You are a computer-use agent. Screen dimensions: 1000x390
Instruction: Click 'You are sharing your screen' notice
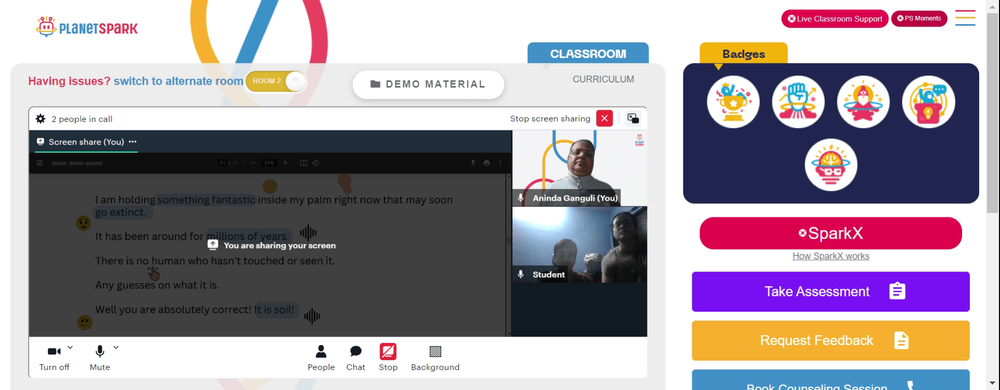tap(272, 245)
